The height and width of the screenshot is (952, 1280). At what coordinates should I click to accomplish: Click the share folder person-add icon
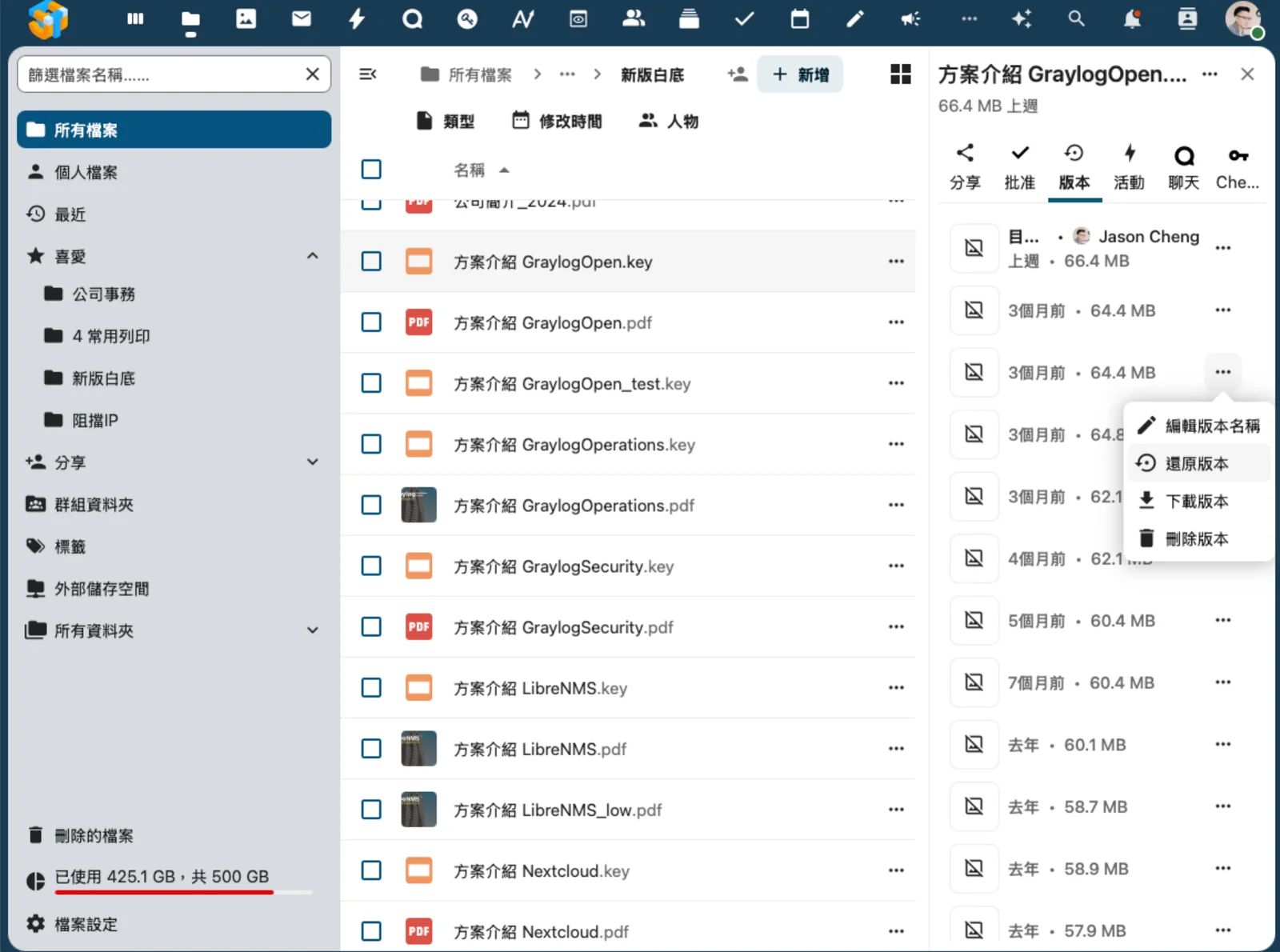tap(738, 74)
